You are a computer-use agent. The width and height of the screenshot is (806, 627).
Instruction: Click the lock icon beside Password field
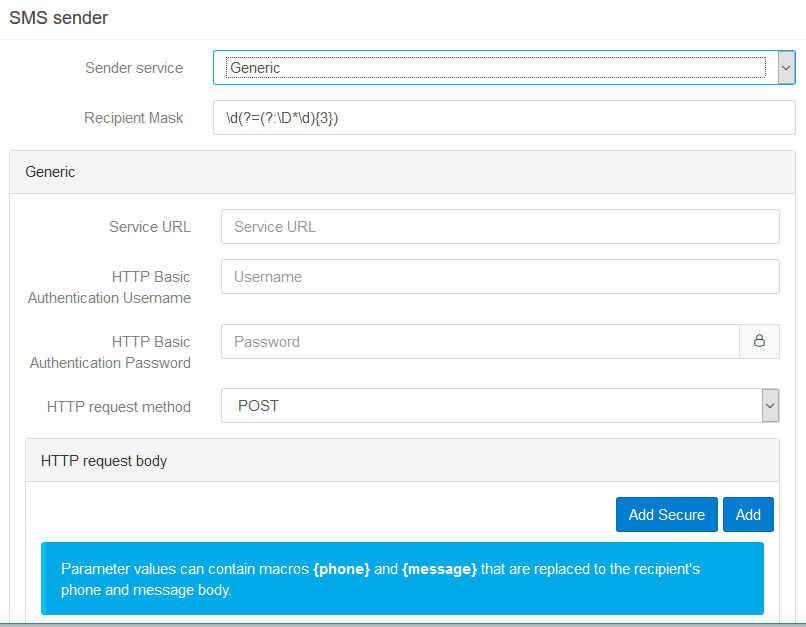point(759,341)
